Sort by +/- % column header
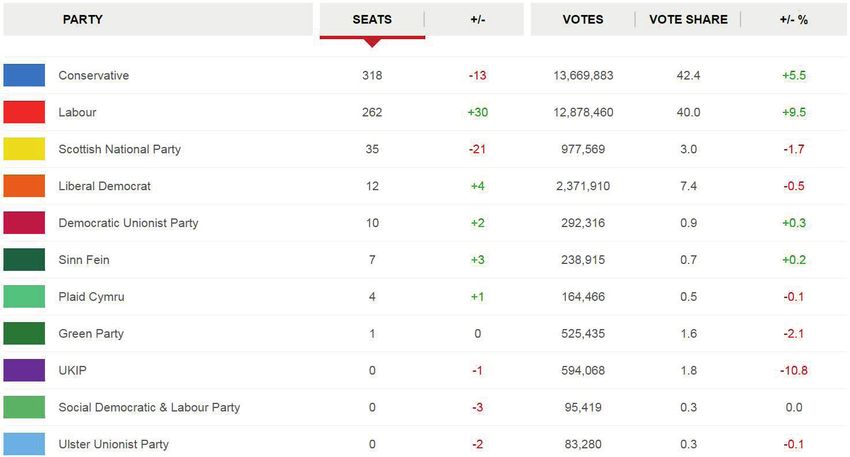 pos(794,20)
